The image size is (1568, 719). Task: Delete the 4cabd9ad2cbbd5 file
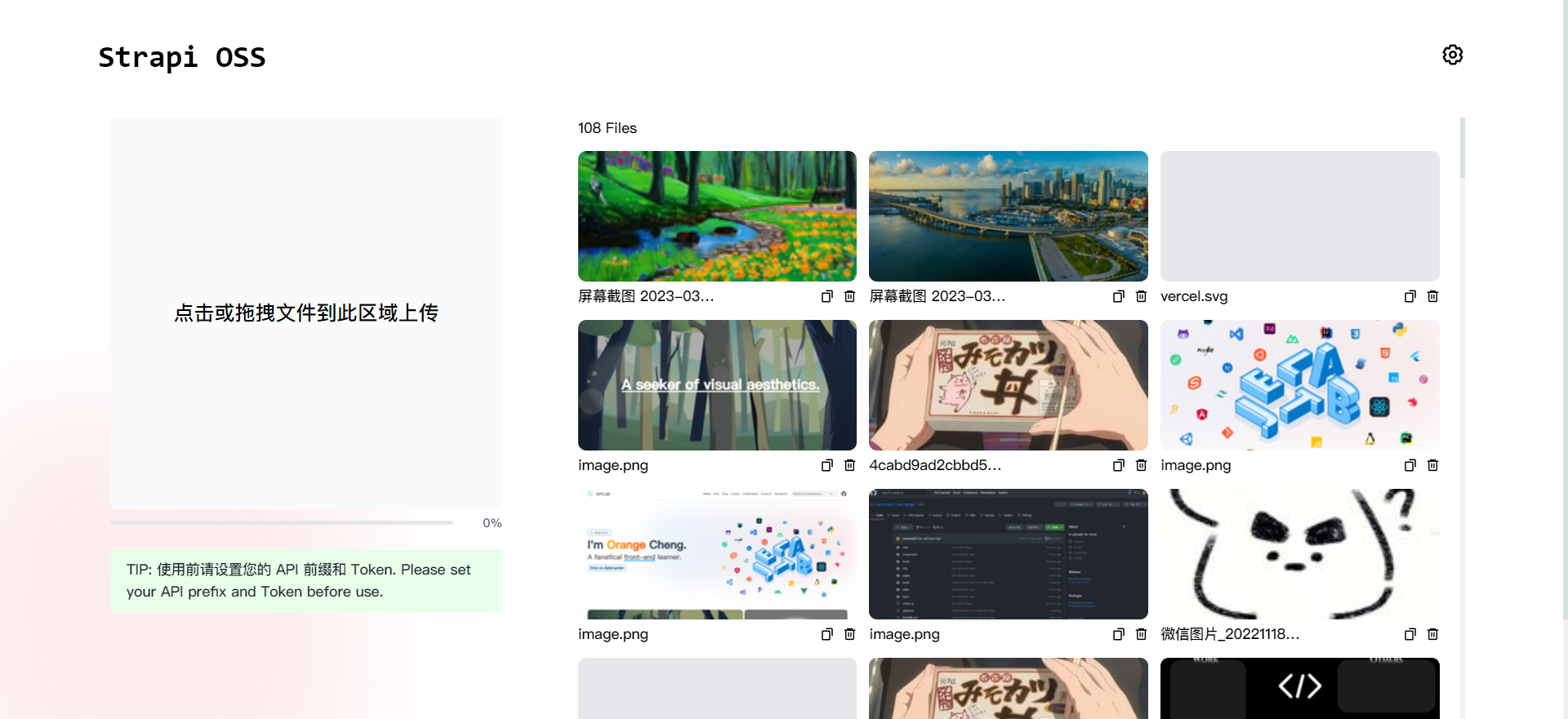(1141, 465)
